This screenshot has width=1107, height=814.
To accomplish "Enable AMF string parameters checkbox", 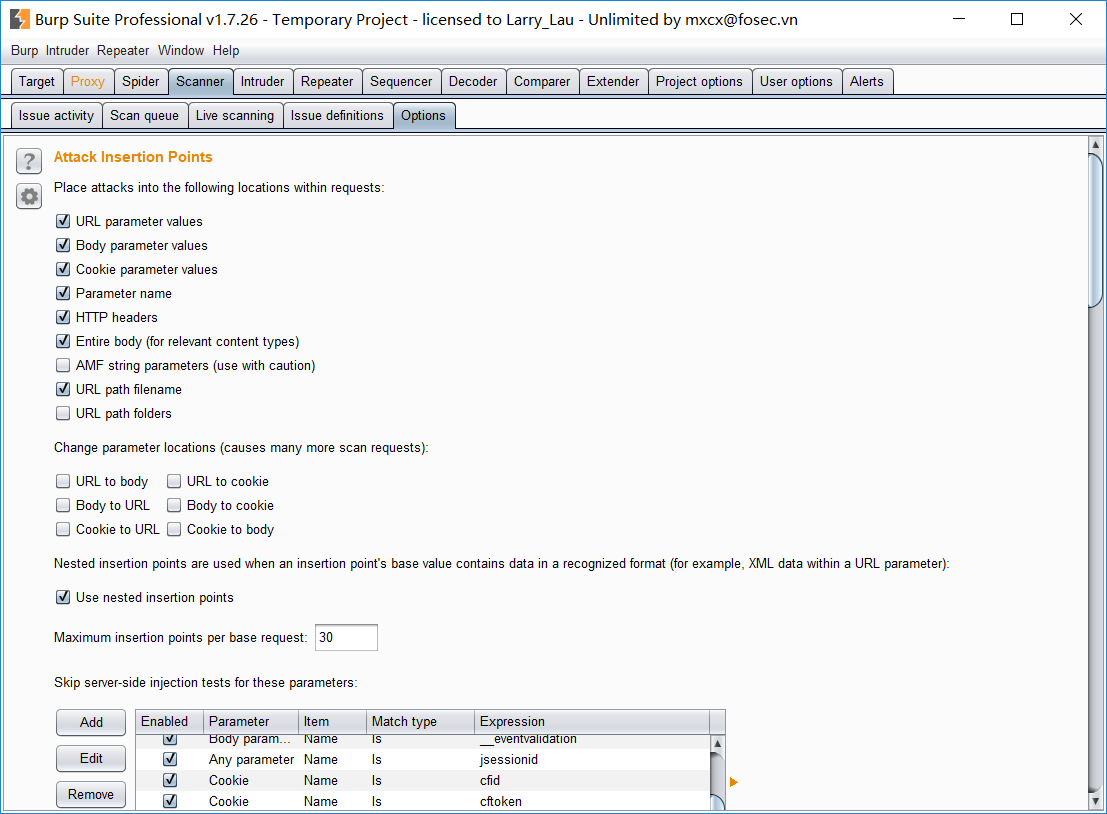I will [x=63, y=365].
